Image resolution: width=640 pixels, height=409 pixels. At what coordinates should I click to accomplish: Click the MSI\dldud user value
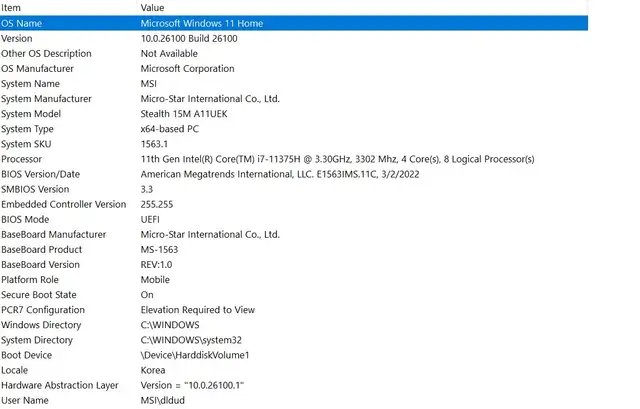pos(162,401)
